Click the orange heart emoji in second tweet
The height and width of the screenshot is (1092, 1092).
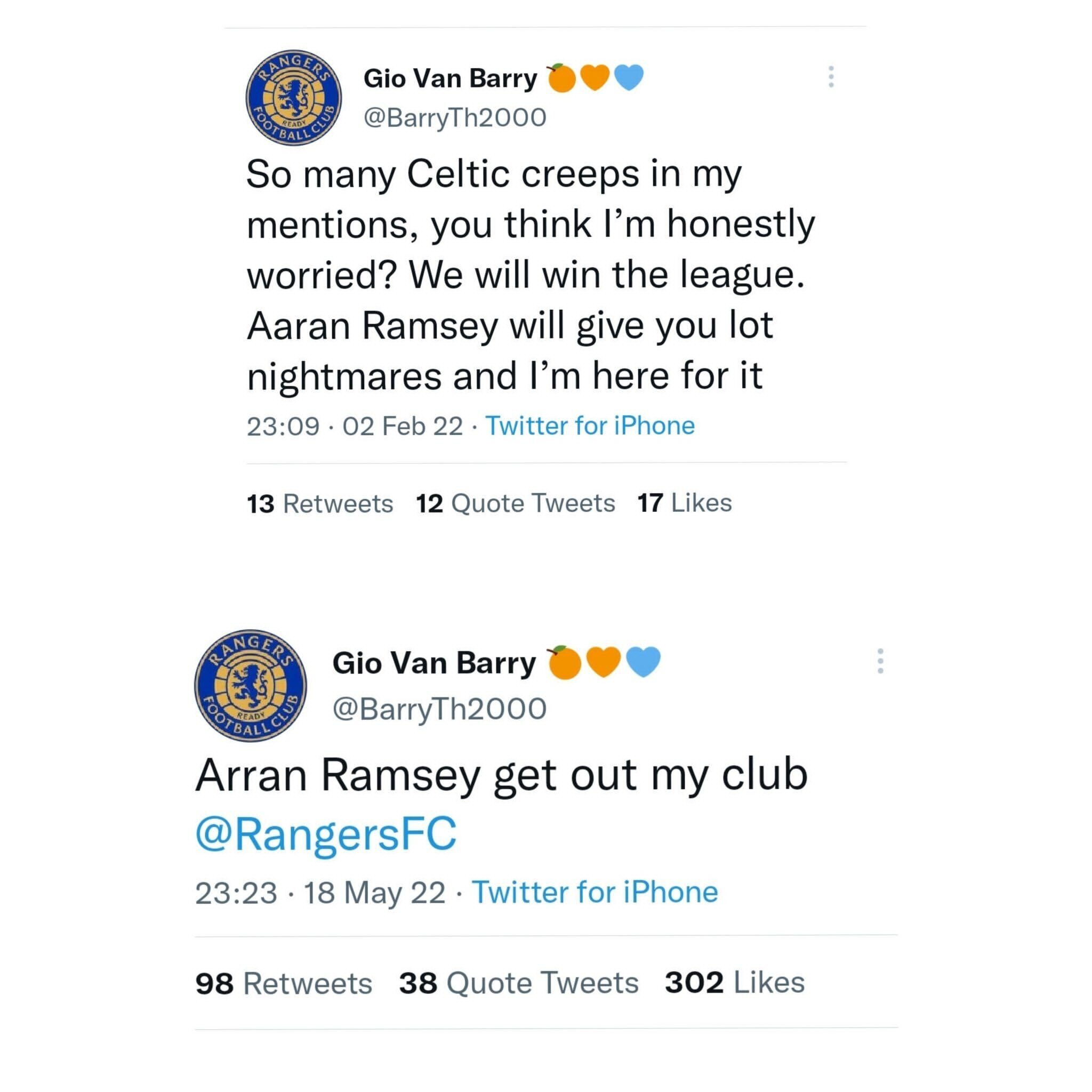[604, 662]
